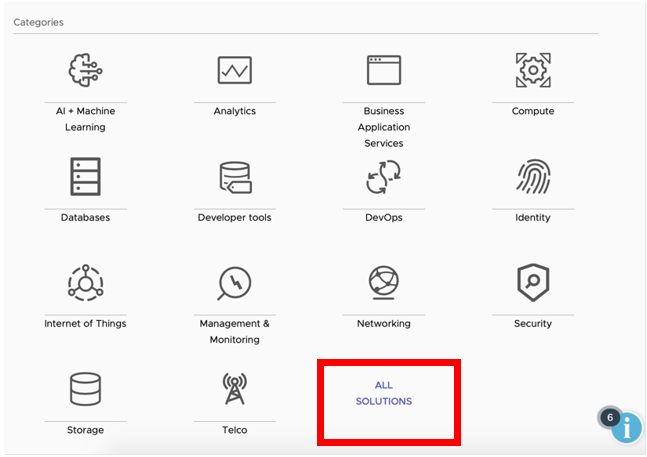Viewport: 647px width, 457px height.
Task: Select the Management & Monitoring magnifier icon
Action: click(234, 283)
